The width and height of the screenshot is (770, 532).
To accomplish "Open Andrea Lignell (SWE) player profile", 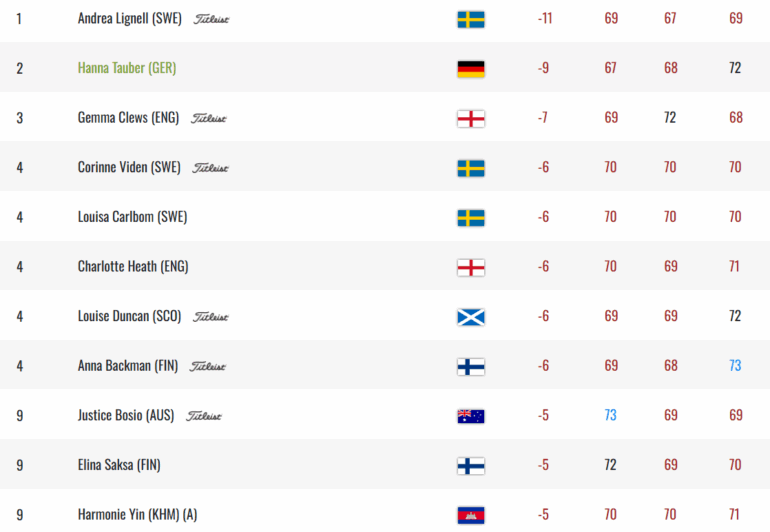I will coord(129,19).
